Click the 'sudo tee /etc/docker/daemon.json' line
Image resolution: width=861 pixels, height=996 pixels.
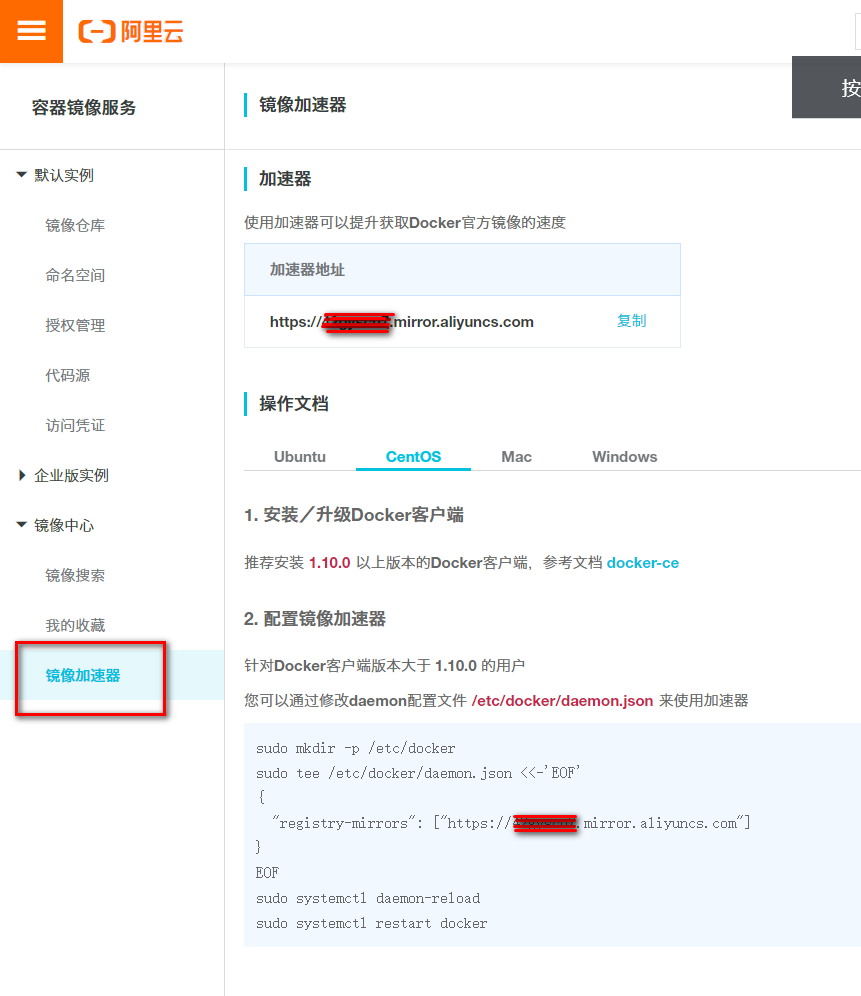418,773
